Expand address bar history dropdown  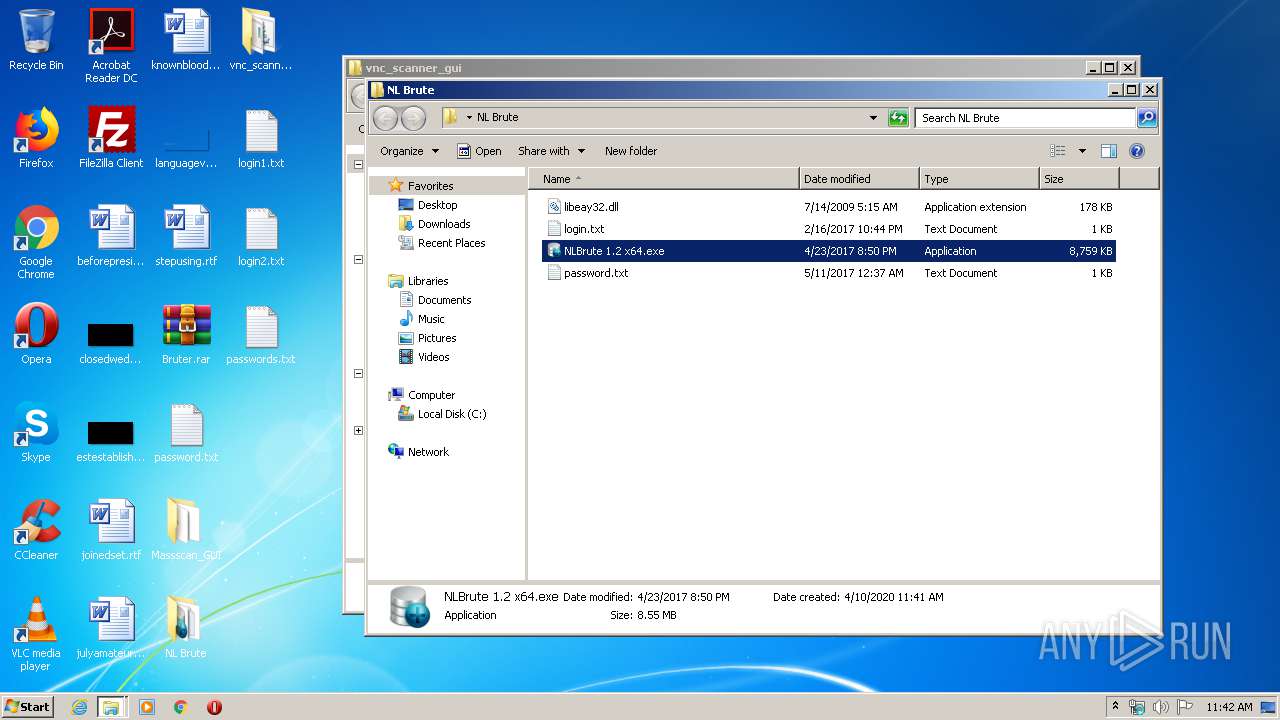coord(873,118)
